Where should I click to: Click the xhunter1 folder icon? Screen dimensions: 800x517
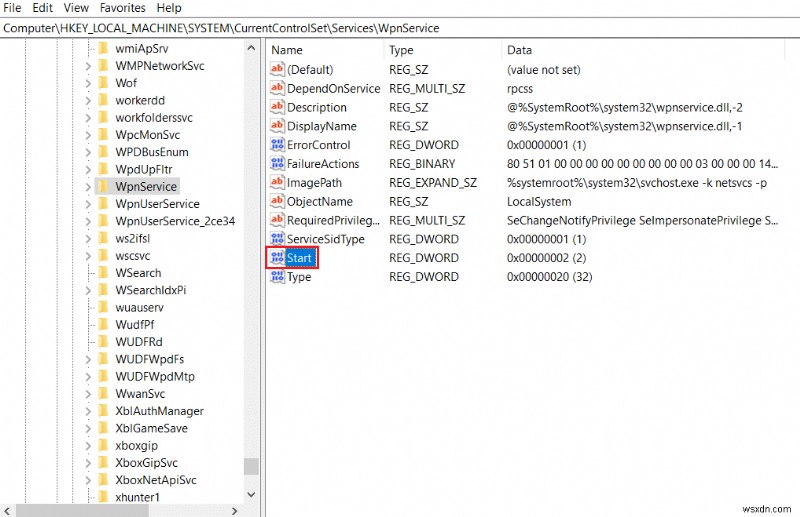pos(103,497)
